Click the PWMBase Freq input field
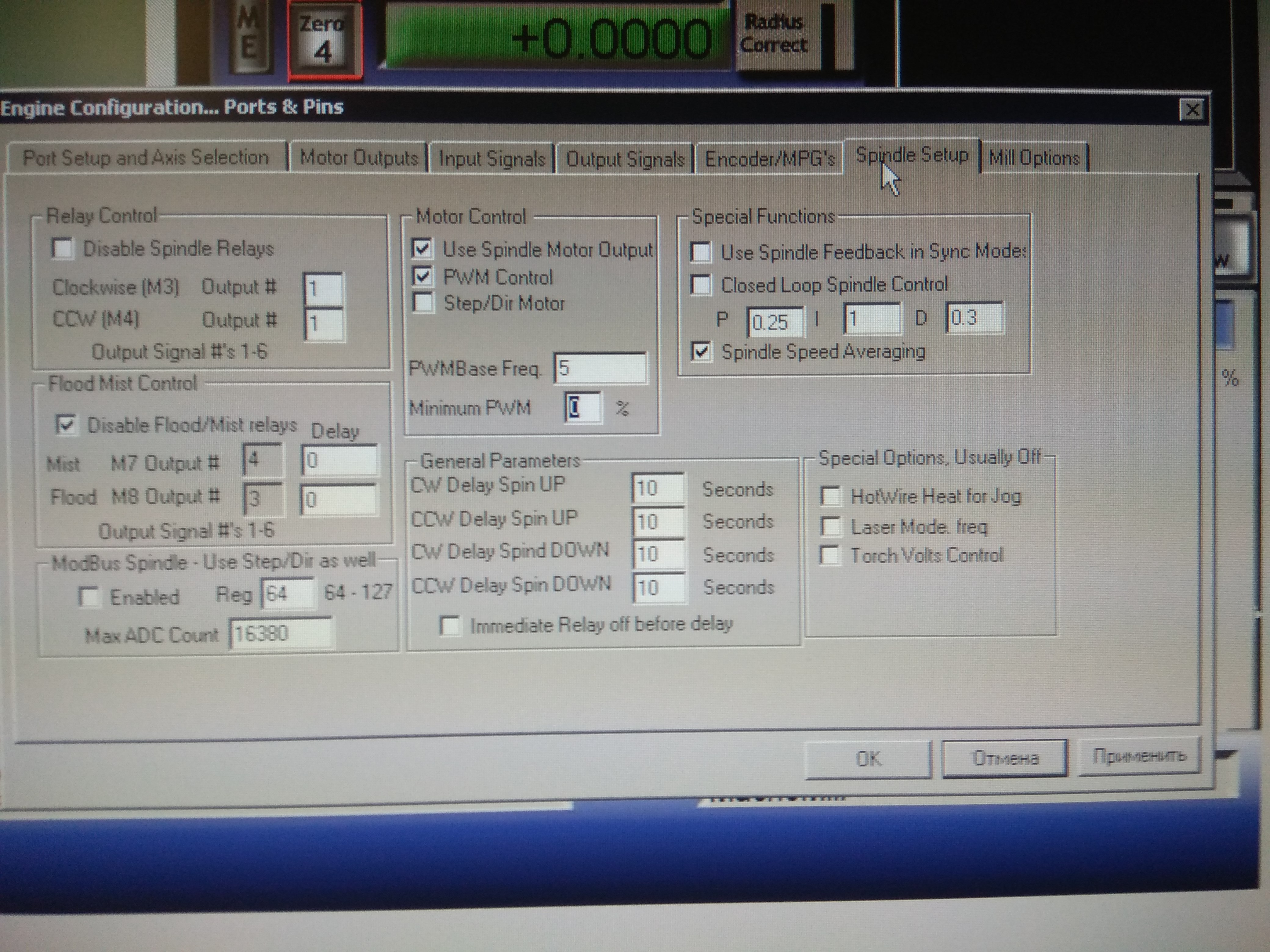1270x952 pixels. [x=599, y=368]
